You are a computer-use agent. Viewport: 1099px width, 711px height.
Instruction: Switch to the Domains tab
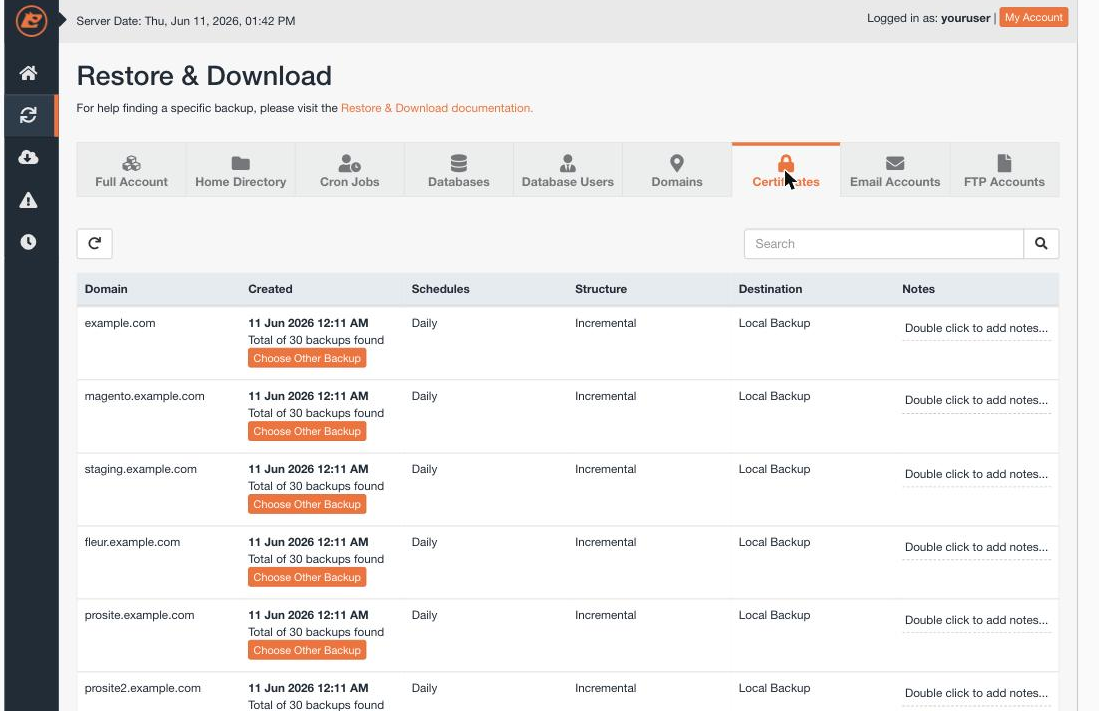click(676, 170)
